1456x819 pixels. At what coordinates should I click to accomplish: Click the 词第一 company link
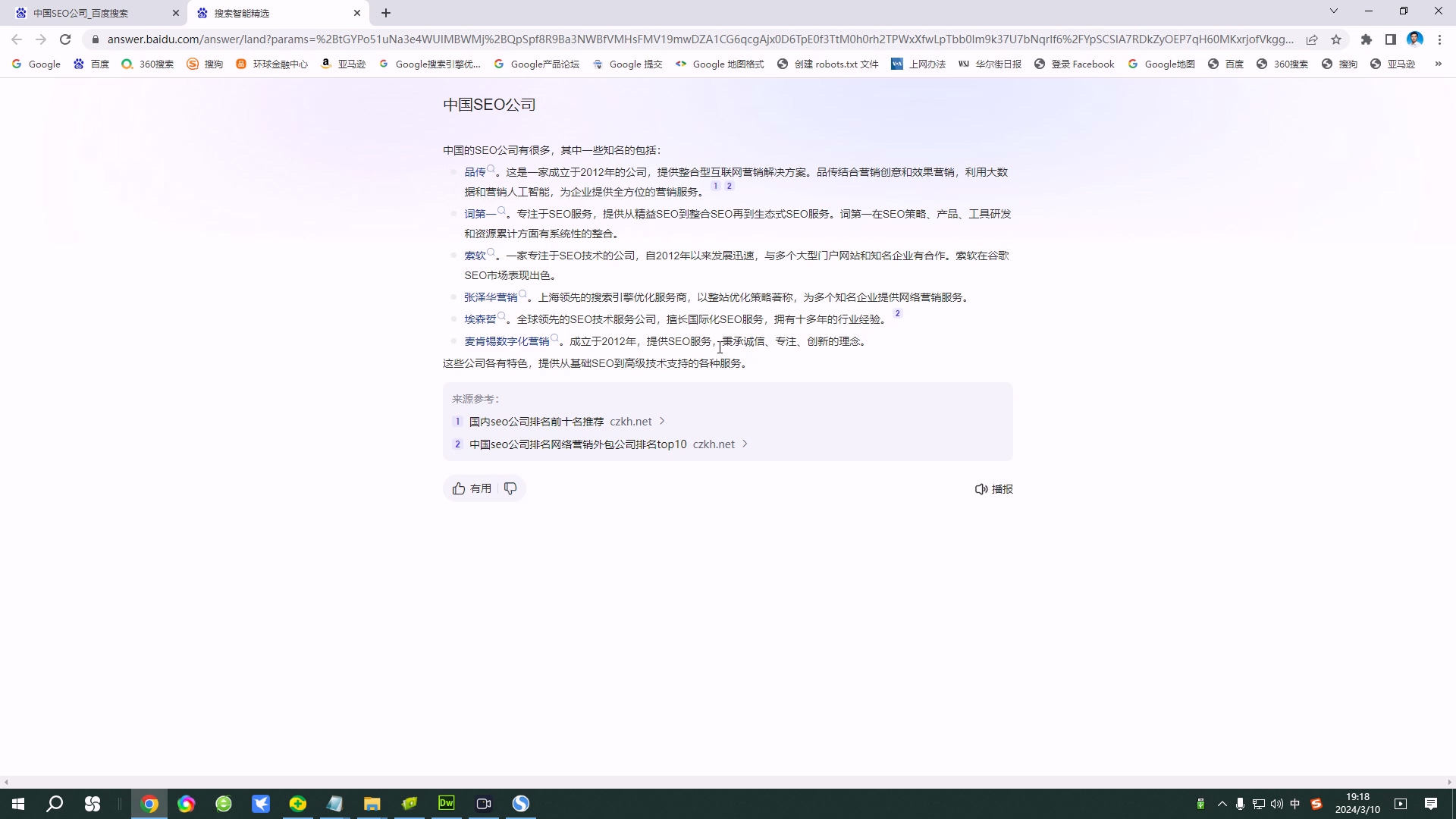click(480, 214)
